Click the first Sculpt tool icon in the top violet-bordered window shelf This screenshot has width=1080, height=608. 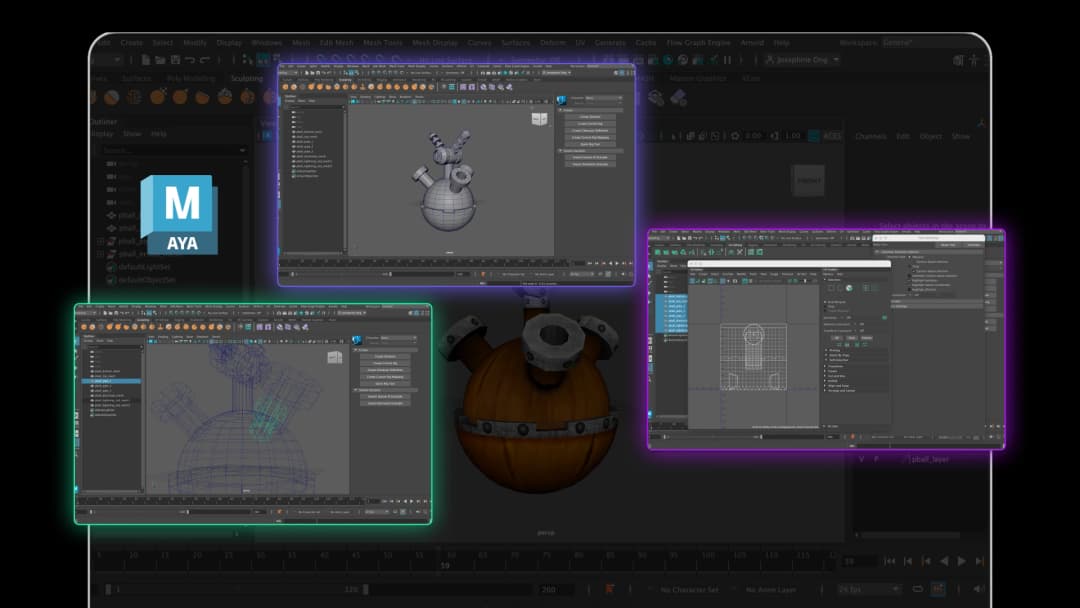pos(287,87)
